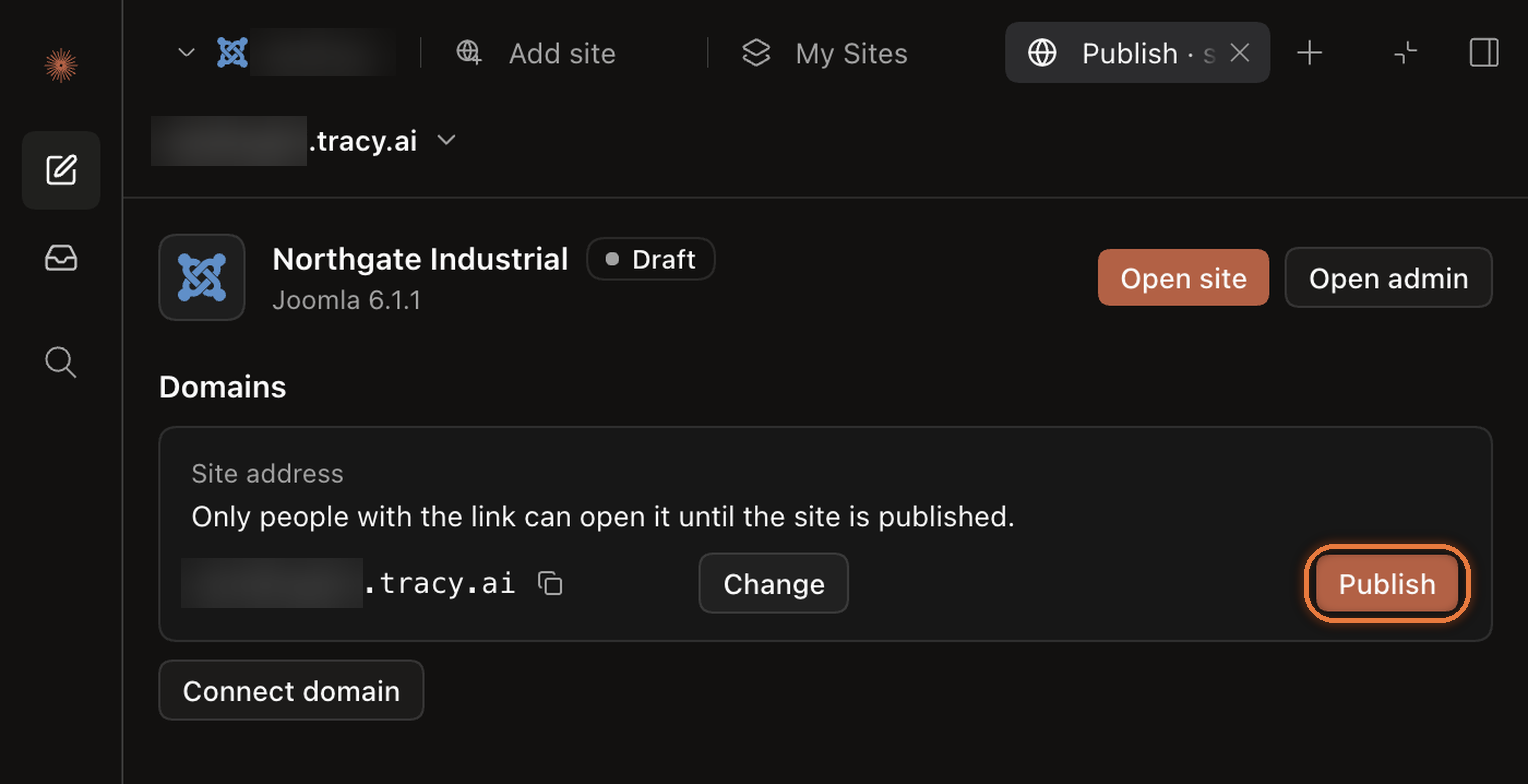Click the search magnifier in the sidebar
Viewport: 1528px width, 784px height.
point(61,362)
